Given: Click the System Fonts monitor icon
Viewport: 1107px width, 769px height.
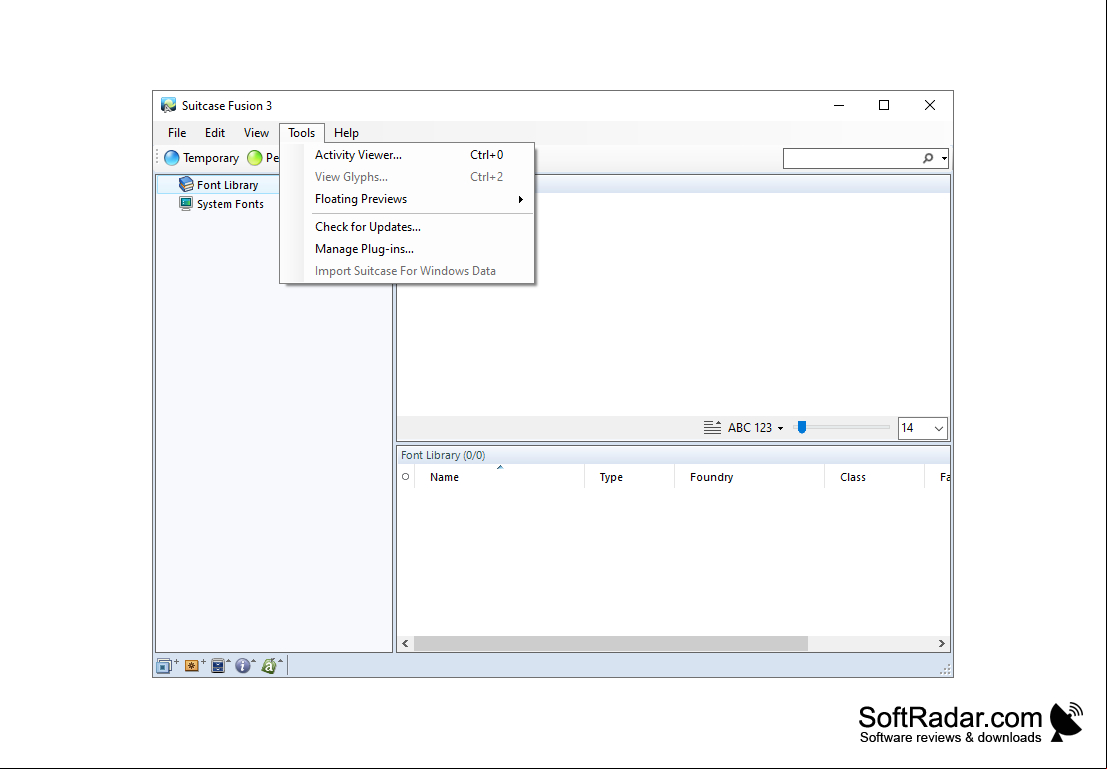Looking at the screenshot, I should pos(186,203).
